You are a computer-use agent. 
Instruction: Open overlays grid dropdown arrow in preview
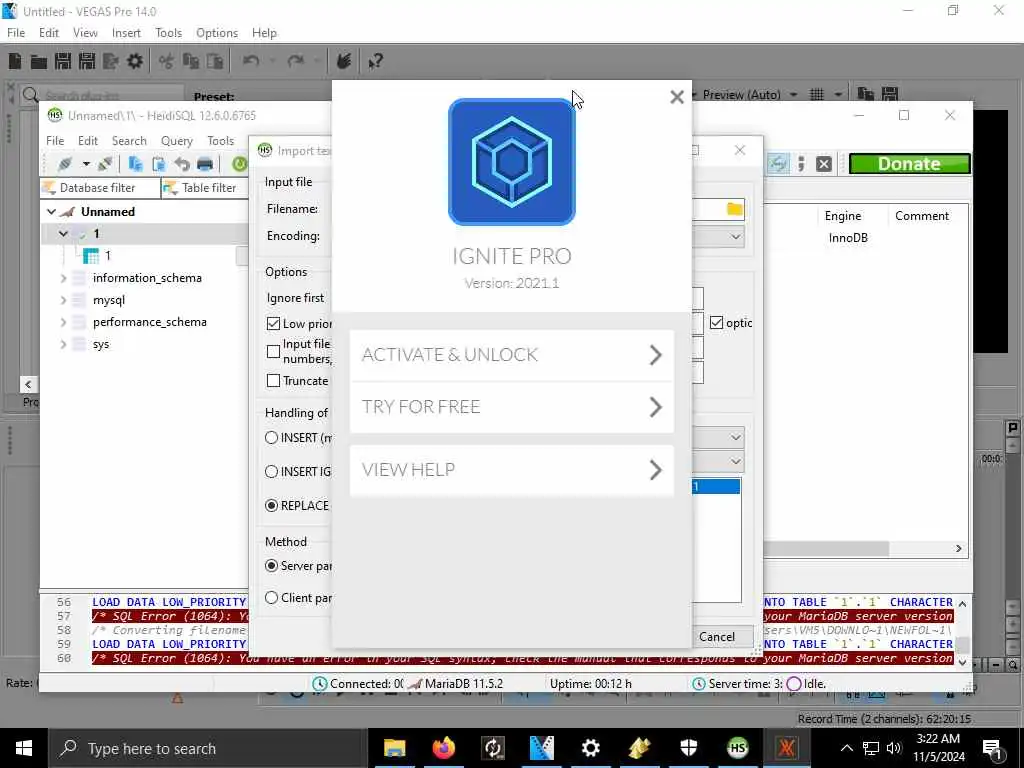point(838,95)
